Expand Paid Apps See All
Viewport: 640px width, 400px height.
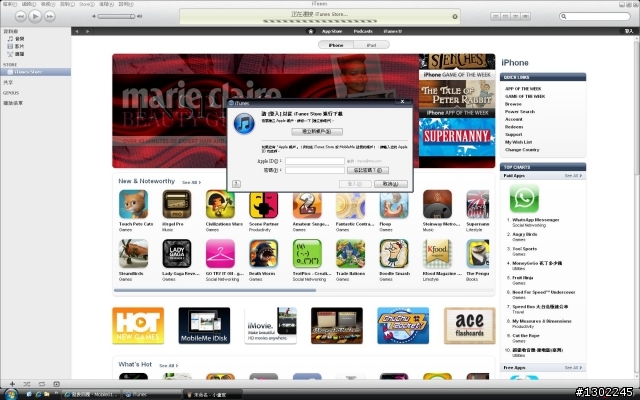pos(573,176)
